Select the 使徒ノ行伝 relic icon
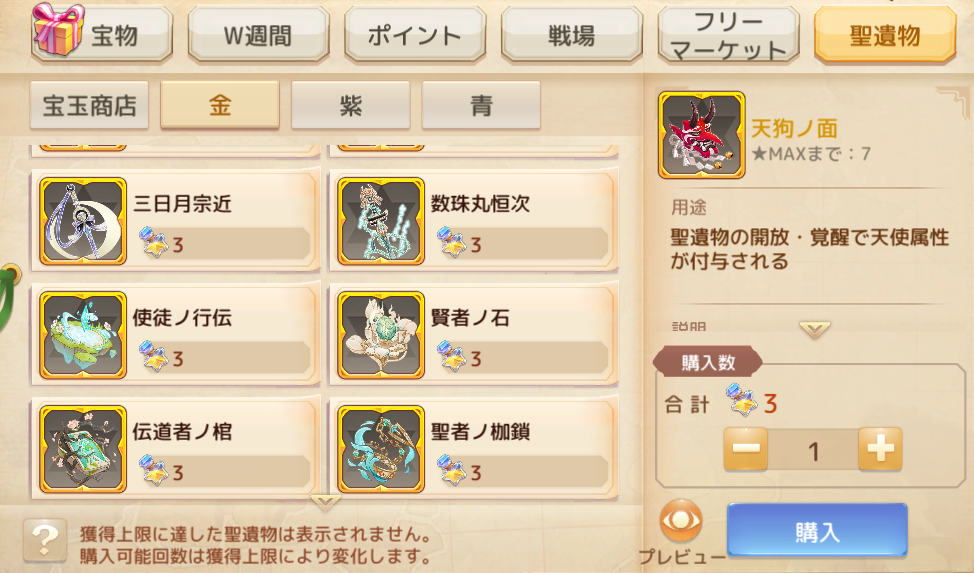 pos(83,335)
